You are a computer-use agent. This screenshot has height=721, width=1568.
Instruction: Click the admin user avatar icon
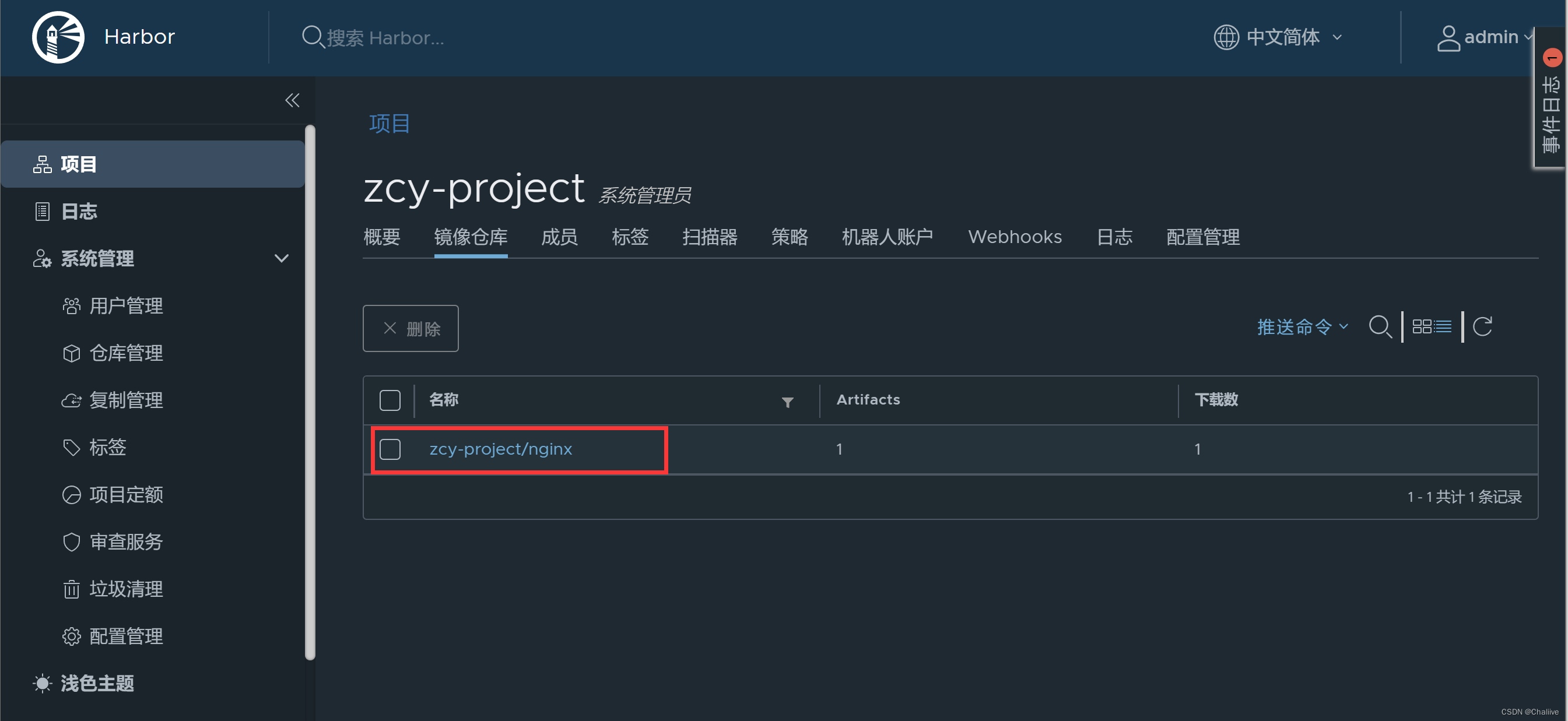(1448, 38)
